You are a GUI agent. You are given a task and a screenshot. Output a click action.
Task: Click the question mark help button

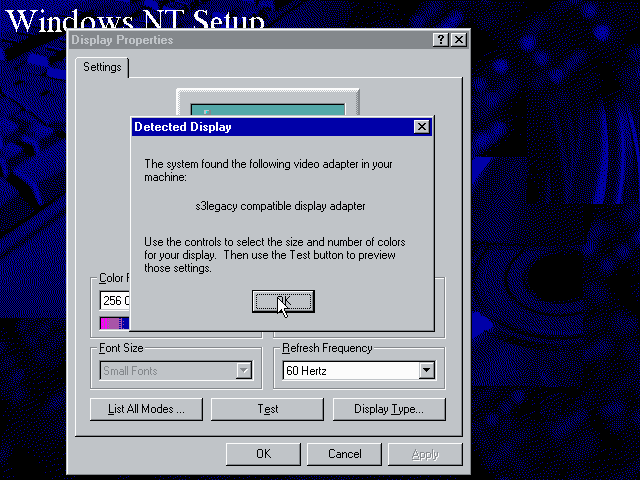(x=441, y=40)
